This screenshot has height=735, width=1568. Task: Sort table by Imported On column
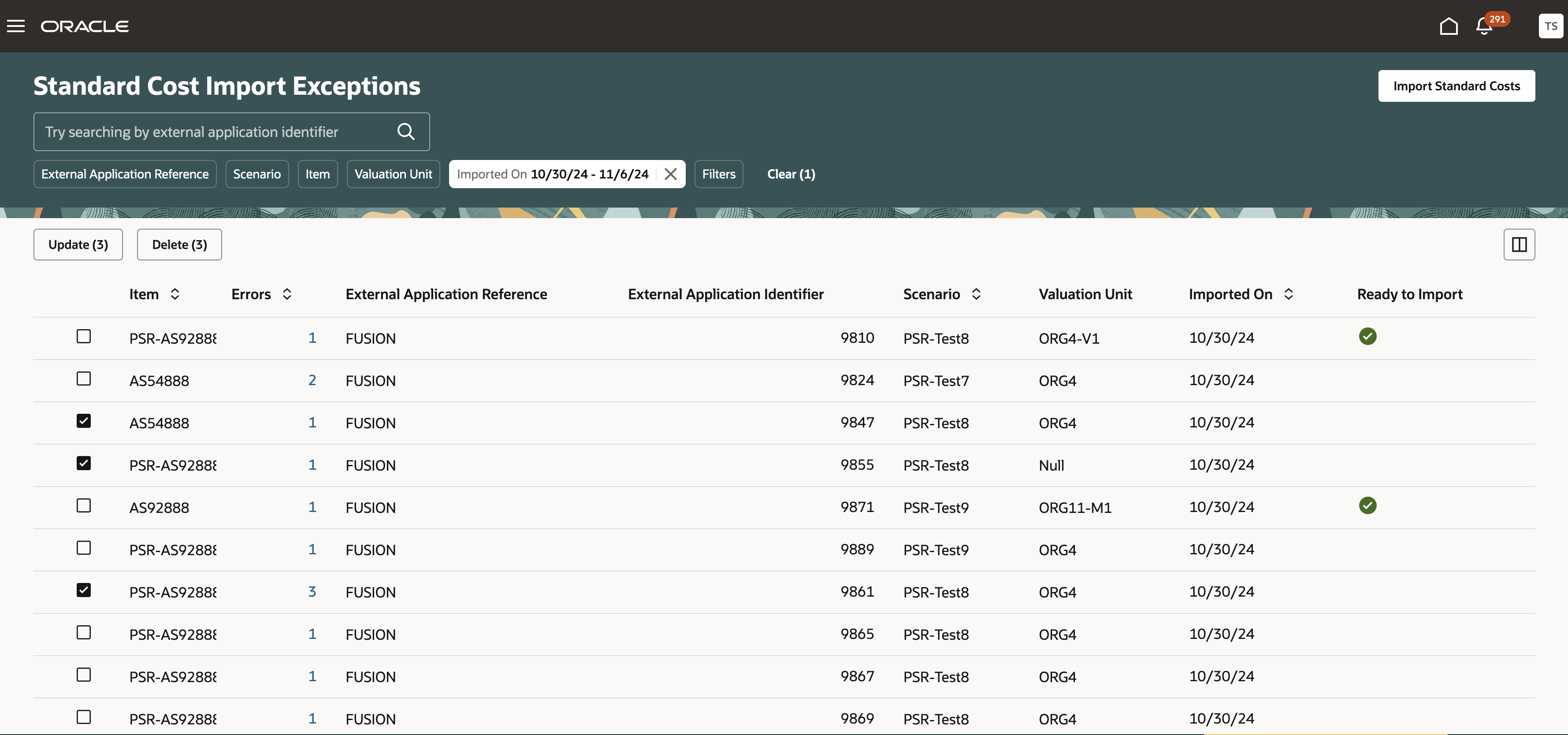click(x=1289, y=294)
